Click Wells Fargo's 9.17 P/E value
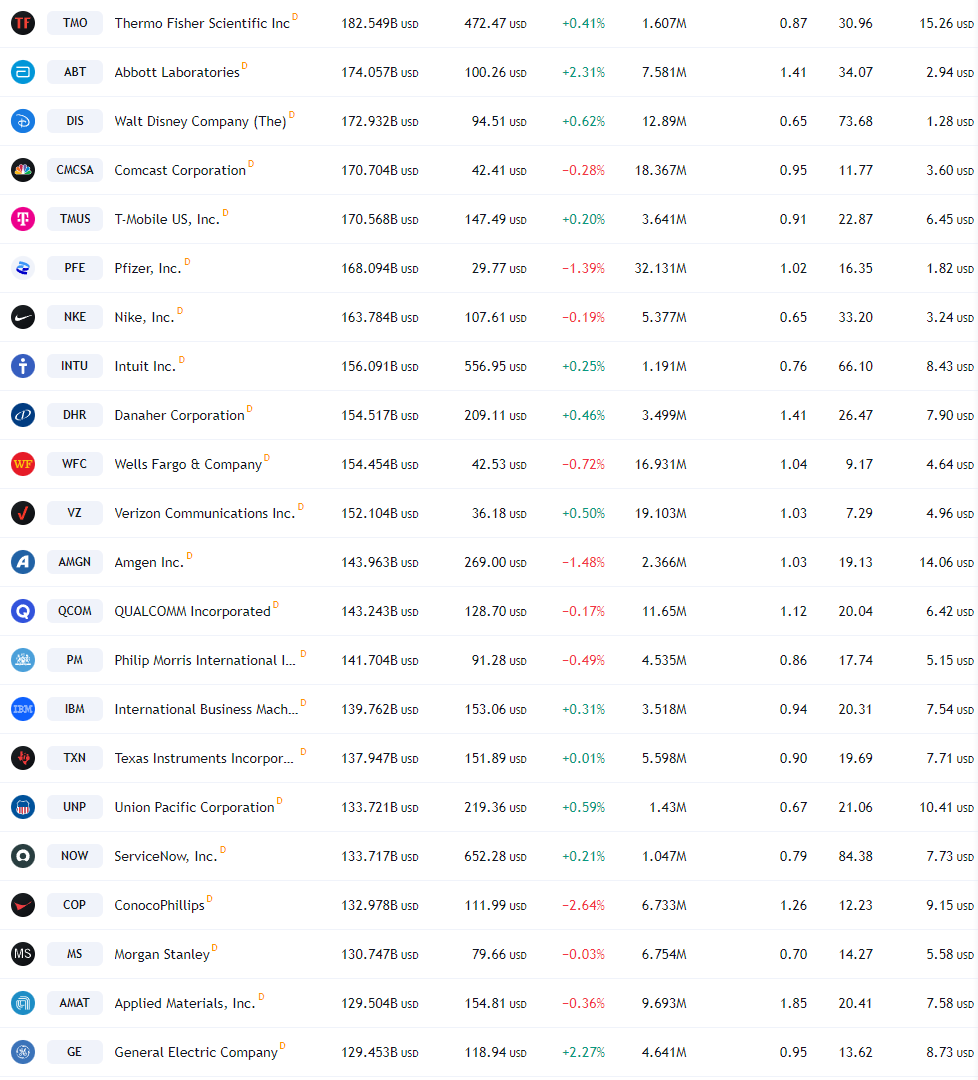This screenshot has height=1080, width=978. (860, 464)
